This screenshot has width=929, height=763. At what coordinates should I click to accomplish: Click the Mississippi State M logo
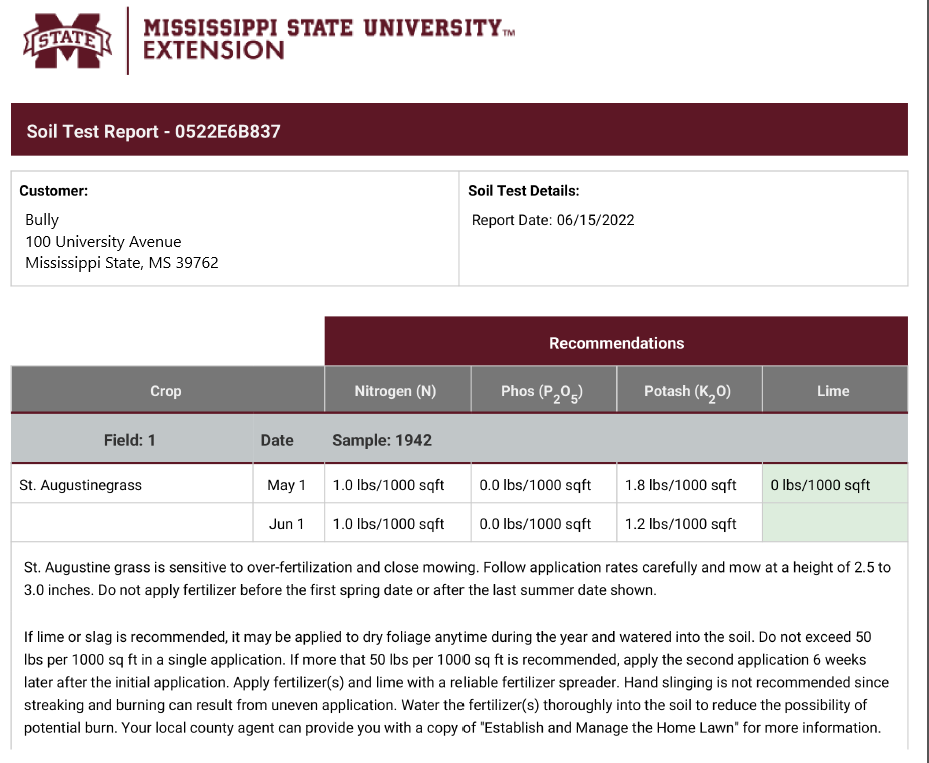tap(68, 40)
